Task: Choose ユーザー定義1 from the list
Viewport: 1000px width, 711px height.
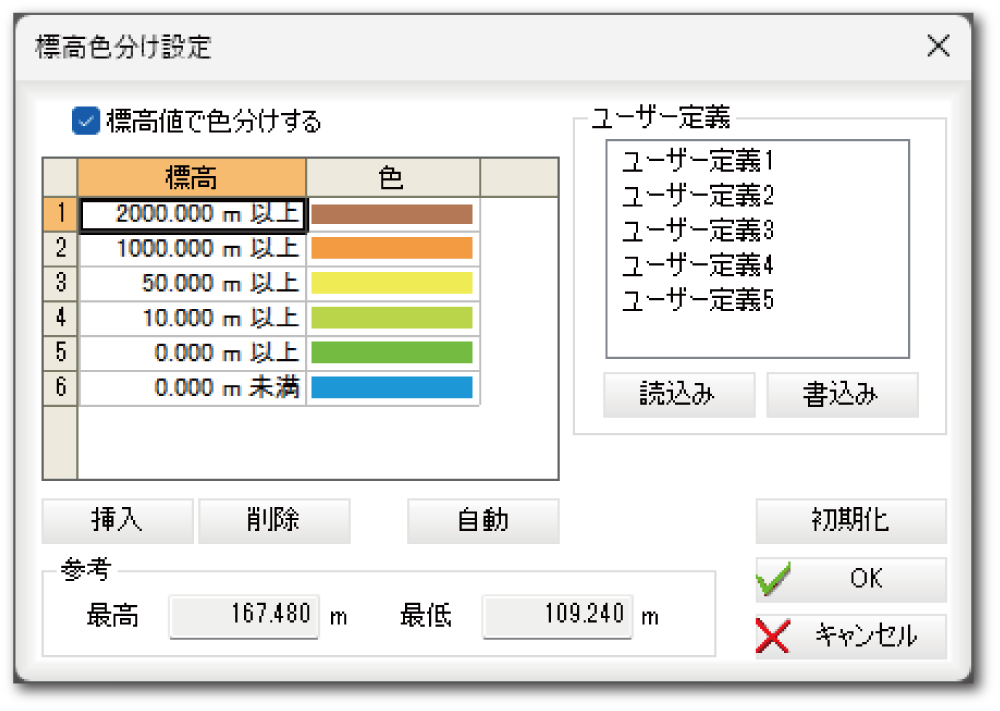Action: tap(698, 160)
